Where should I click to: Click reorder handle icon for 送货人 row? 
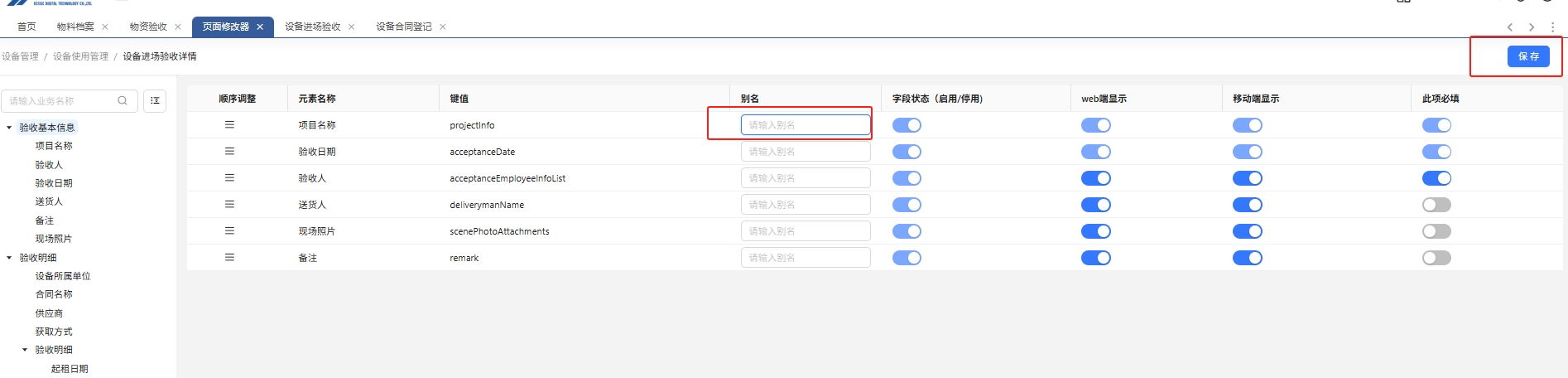[229, 205]
